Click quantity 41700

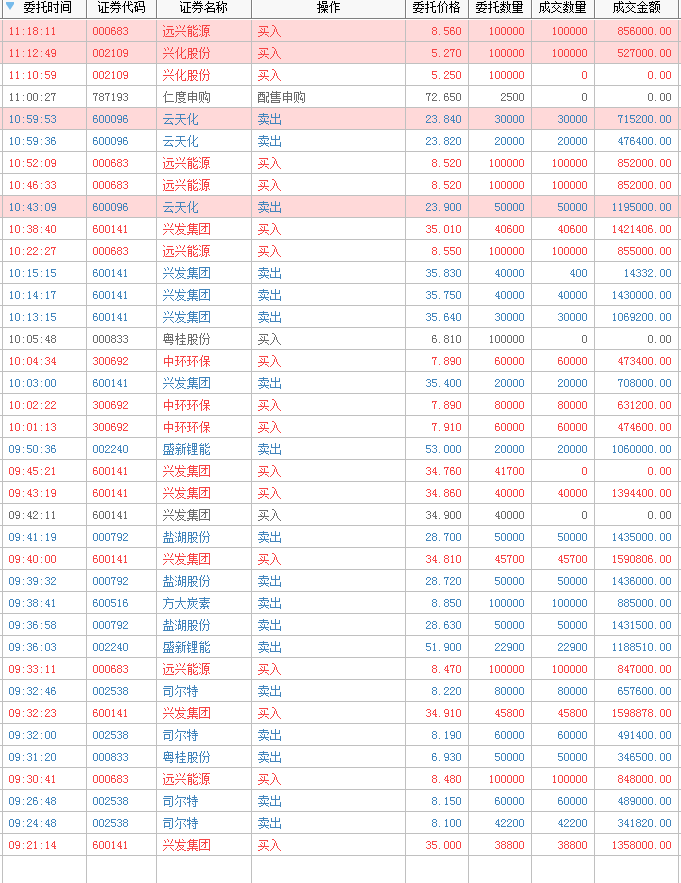point(509,471)
